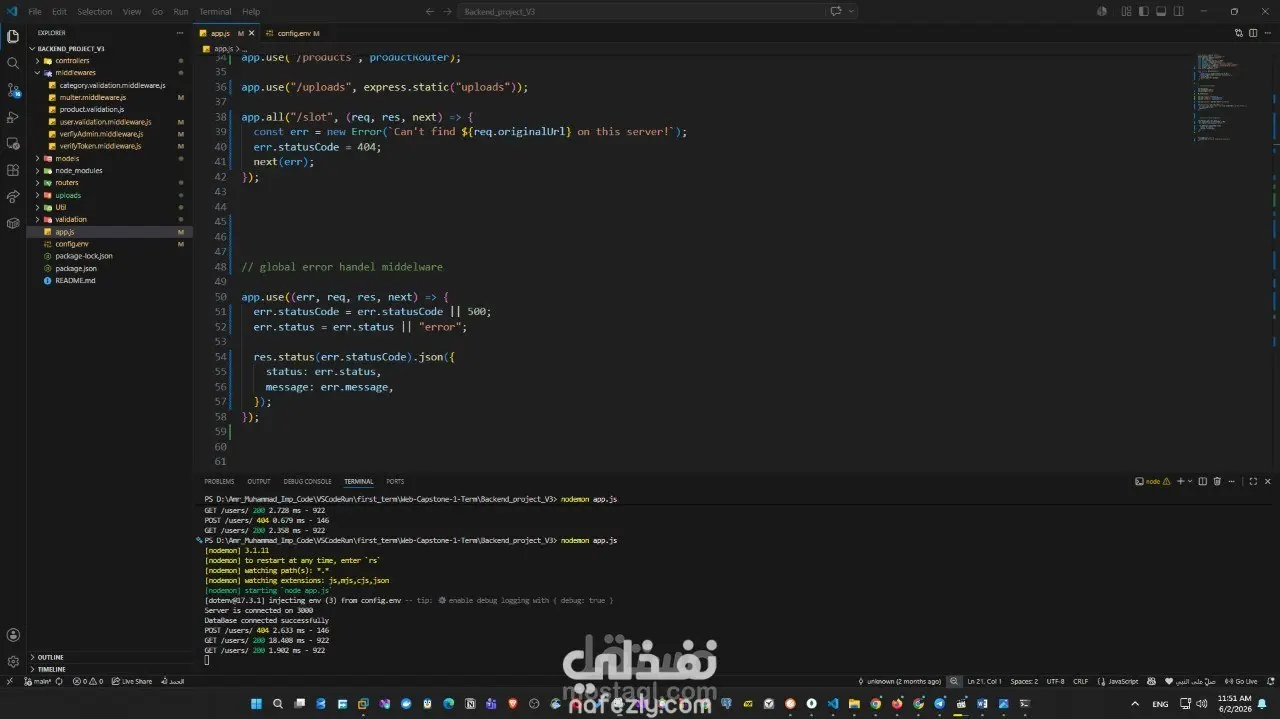The height and width of the screenshot is (719, 1280).
Task: Split the editor to the right
Action: click(x=1253, y=33)
